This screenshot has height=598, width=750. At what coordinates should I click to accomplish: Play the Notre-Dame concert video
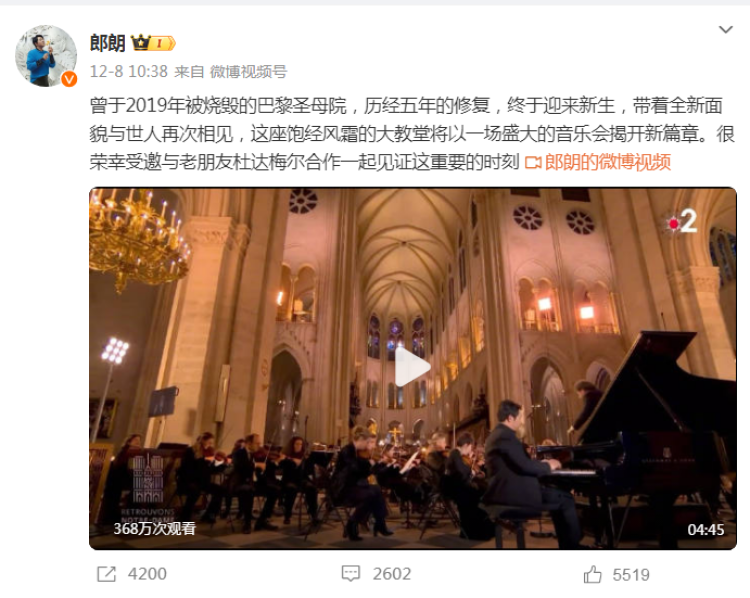pyautogui.click(x=412, y=367)
